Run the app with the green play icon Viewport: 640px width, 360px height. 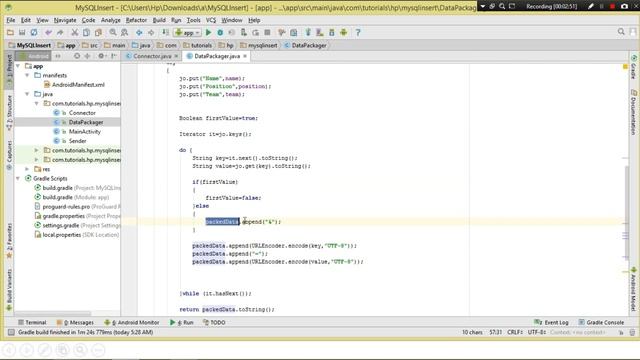click(209, 32)
